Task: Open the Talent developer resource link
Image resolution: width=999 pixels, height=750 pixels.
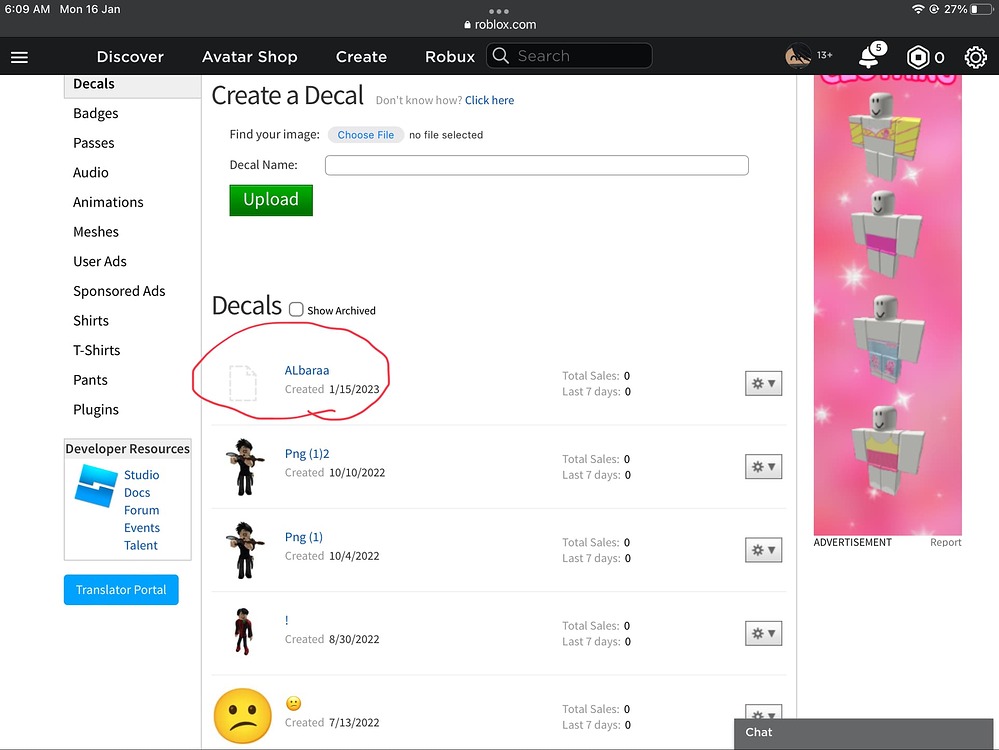Action: click(140, 545)
